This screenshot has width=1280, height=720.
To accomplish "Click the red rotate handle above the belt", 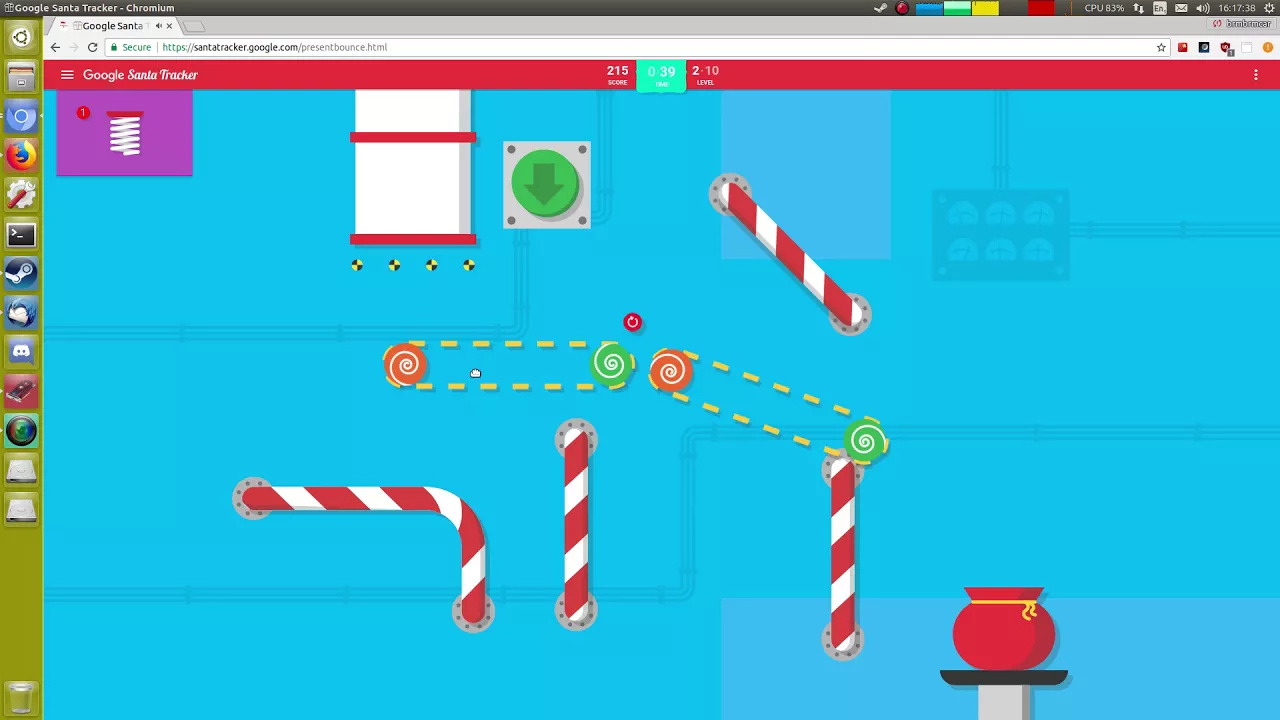I will click(632, 322).
